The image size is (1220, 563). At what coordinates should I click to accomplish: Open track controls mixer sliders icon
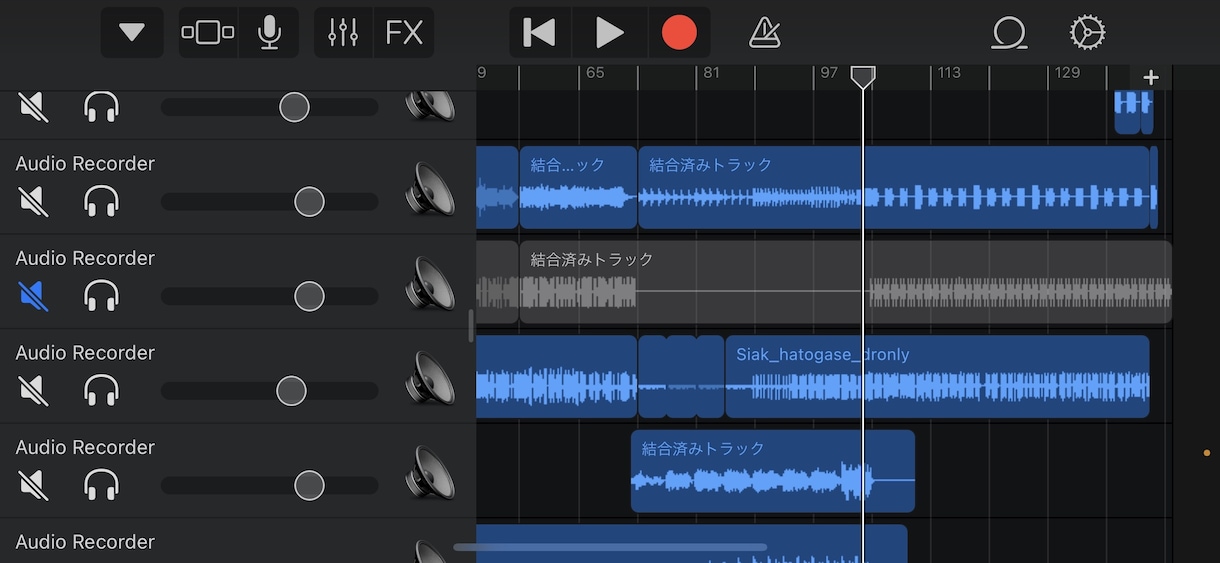click(x=343, y=33)
